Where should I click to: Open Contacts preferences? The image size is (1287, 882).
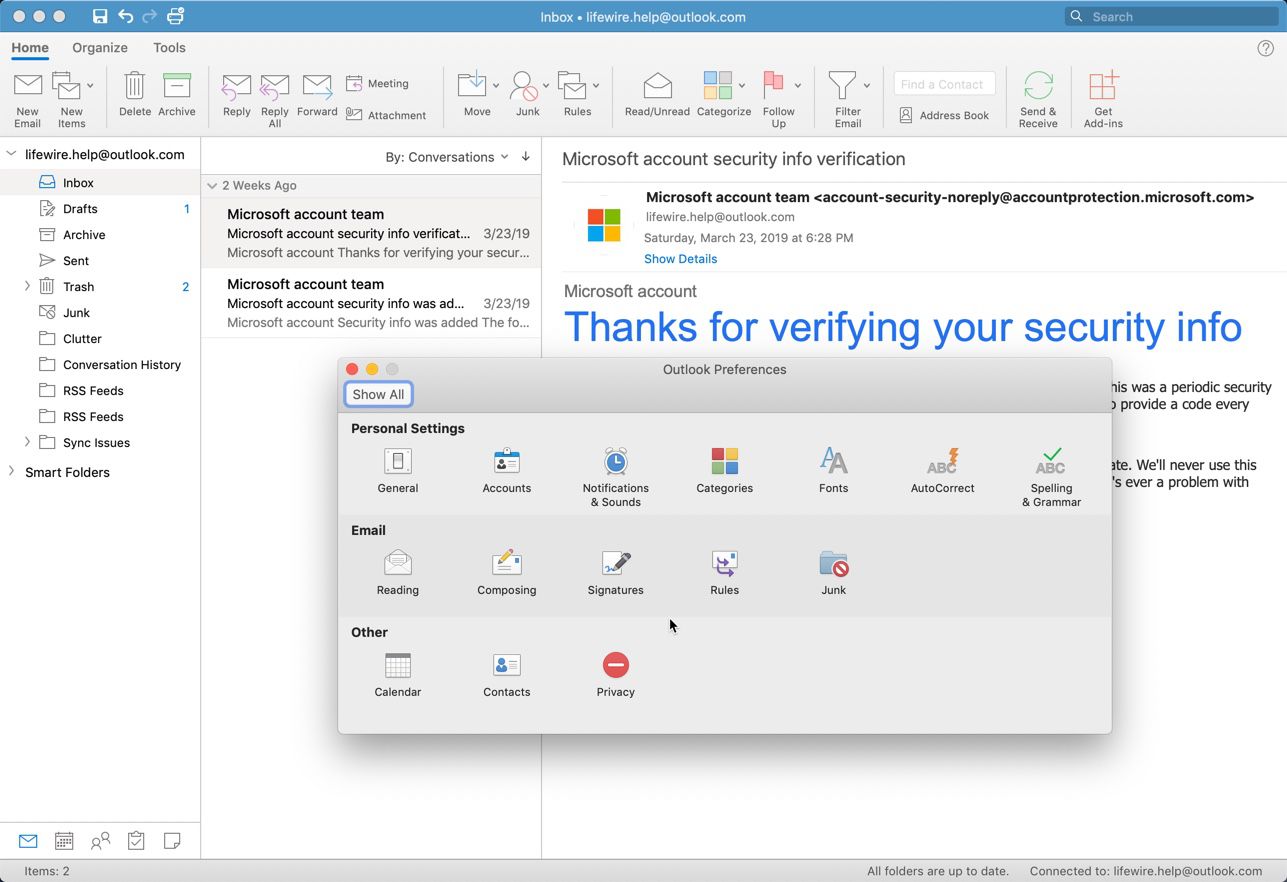tap(506, 674)
